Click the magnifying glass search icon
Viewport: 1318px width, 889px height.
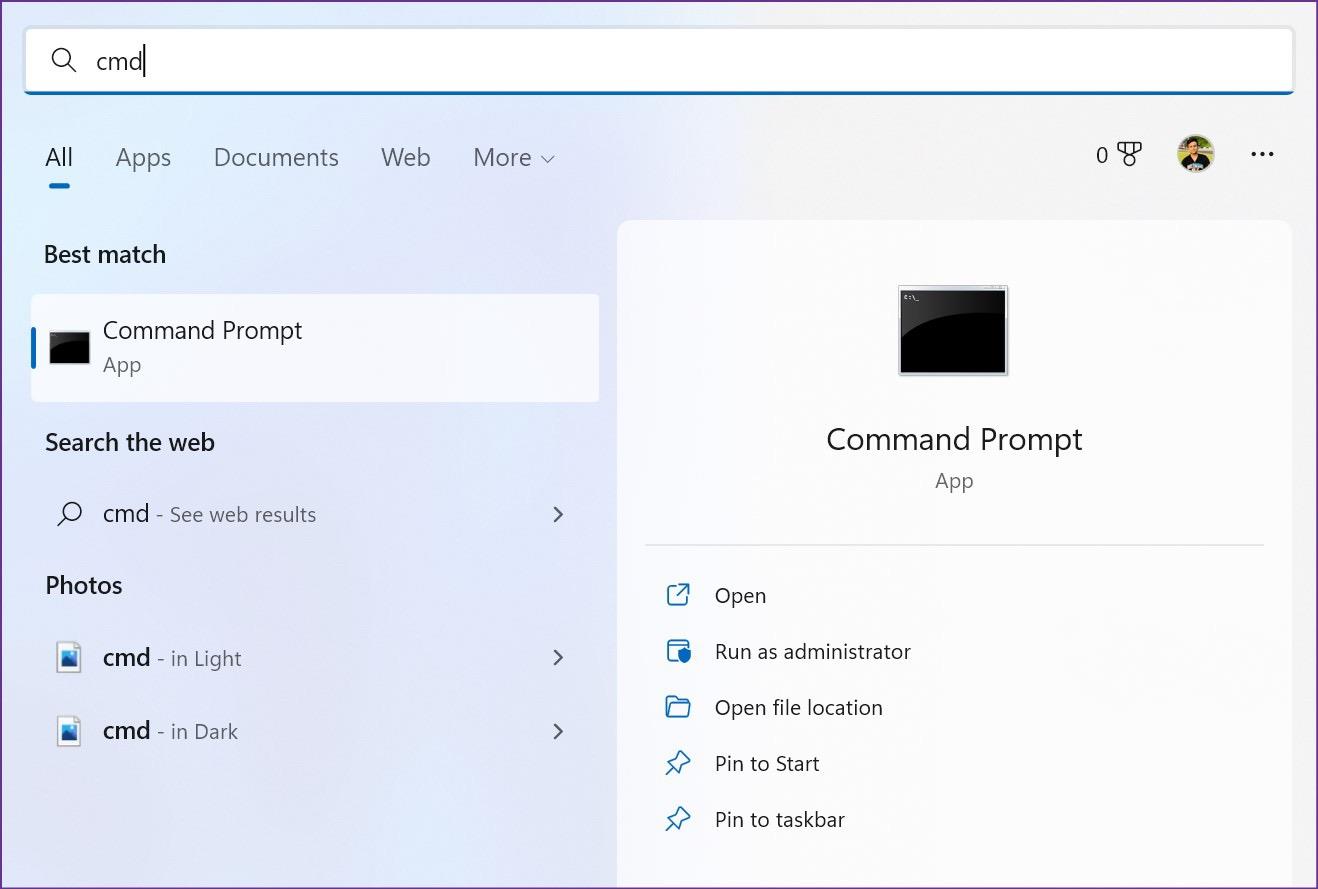[x=63, y=60]
